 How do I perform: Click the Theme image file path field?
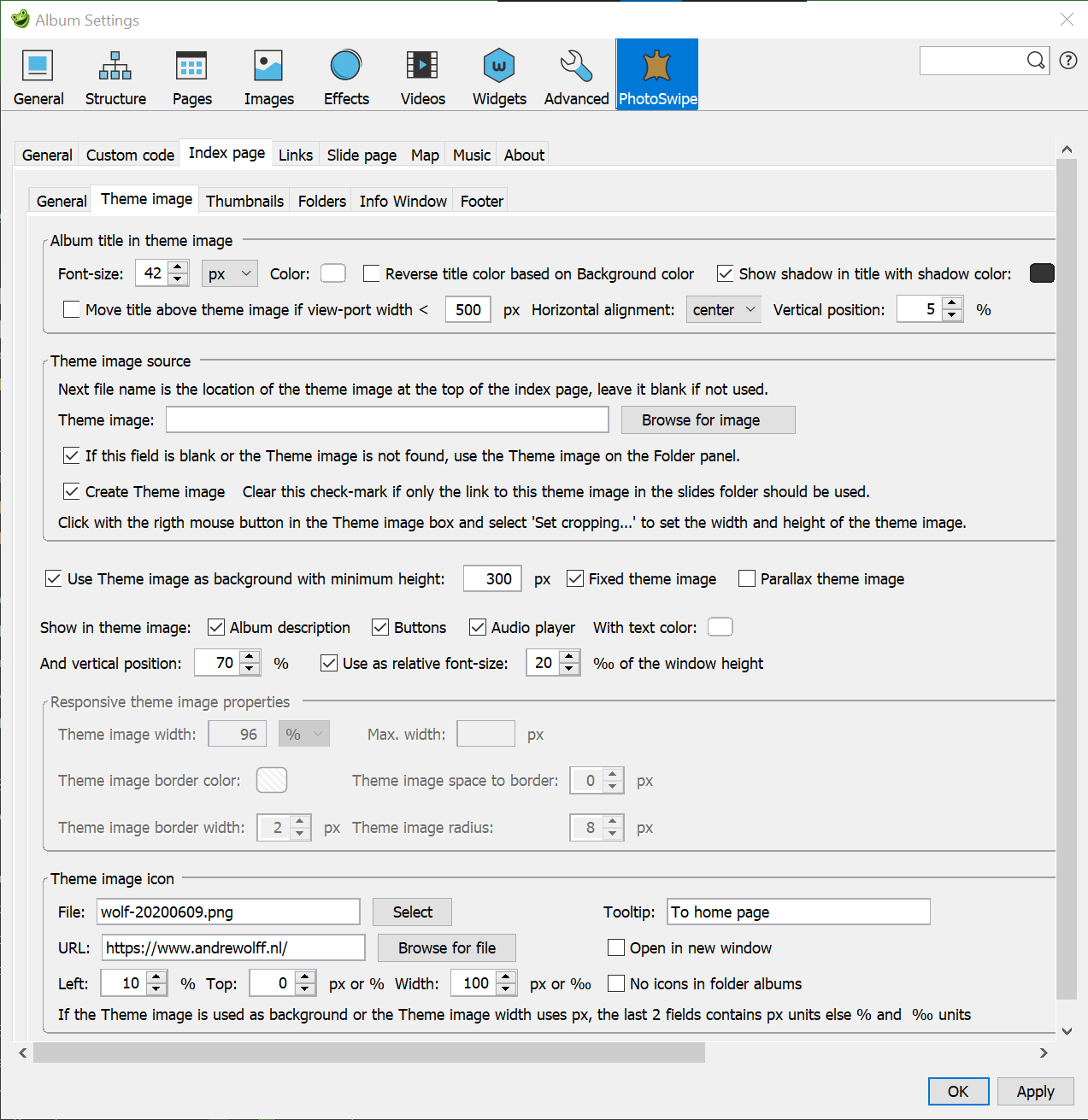tap(387, 420)
